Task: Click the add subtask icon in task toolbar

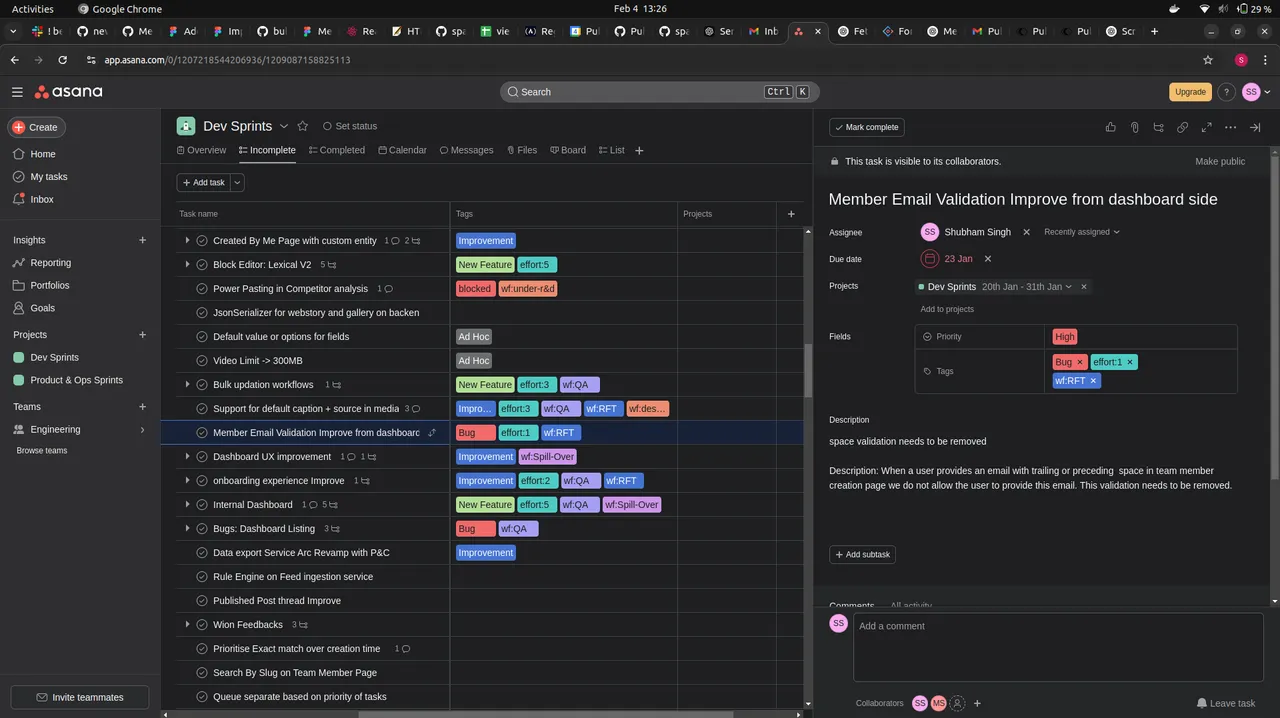Action: (1158, 127)
